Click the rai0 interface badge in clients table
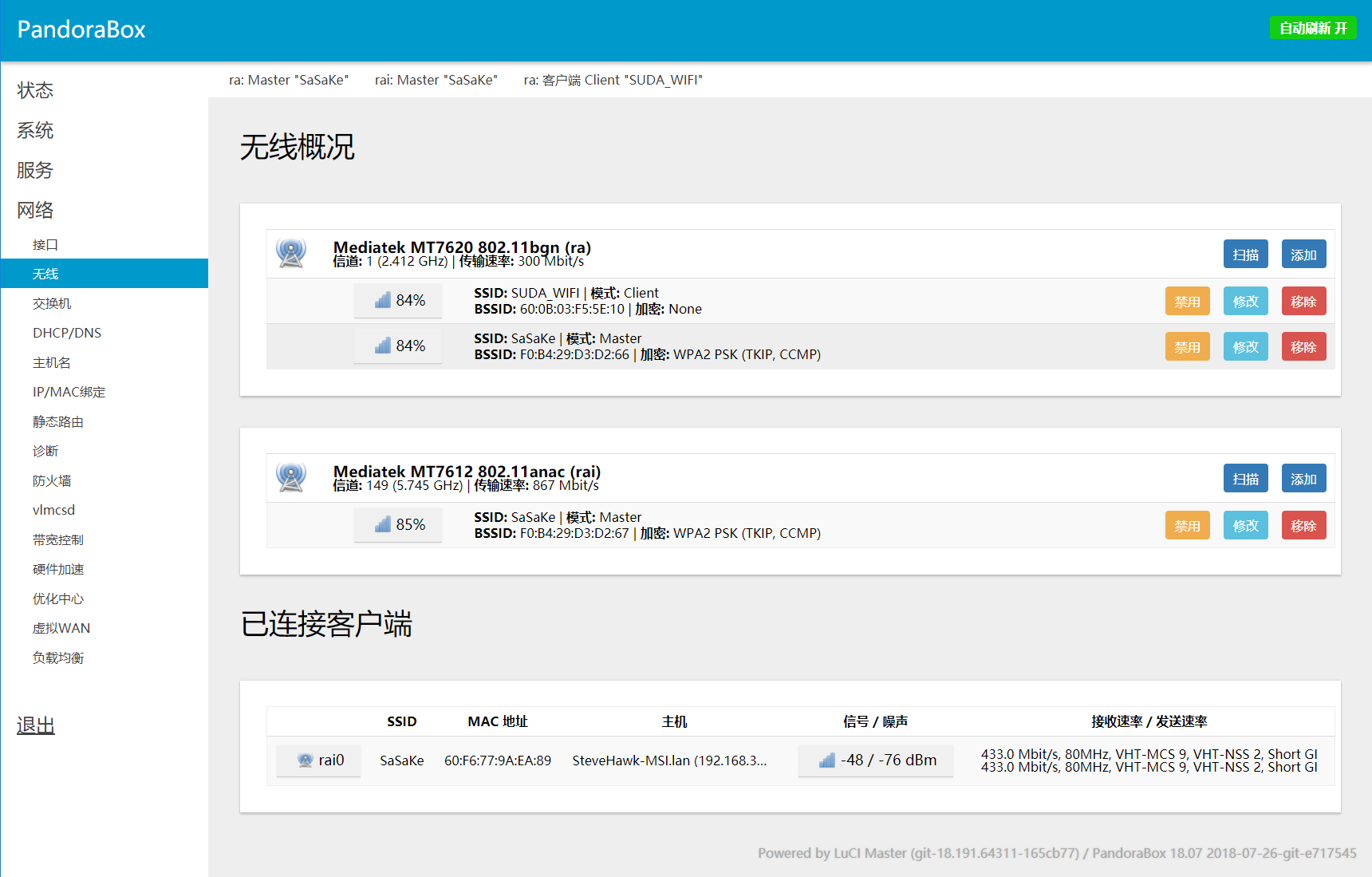The width and height of the screenshot is (1372, 877). 319,760
